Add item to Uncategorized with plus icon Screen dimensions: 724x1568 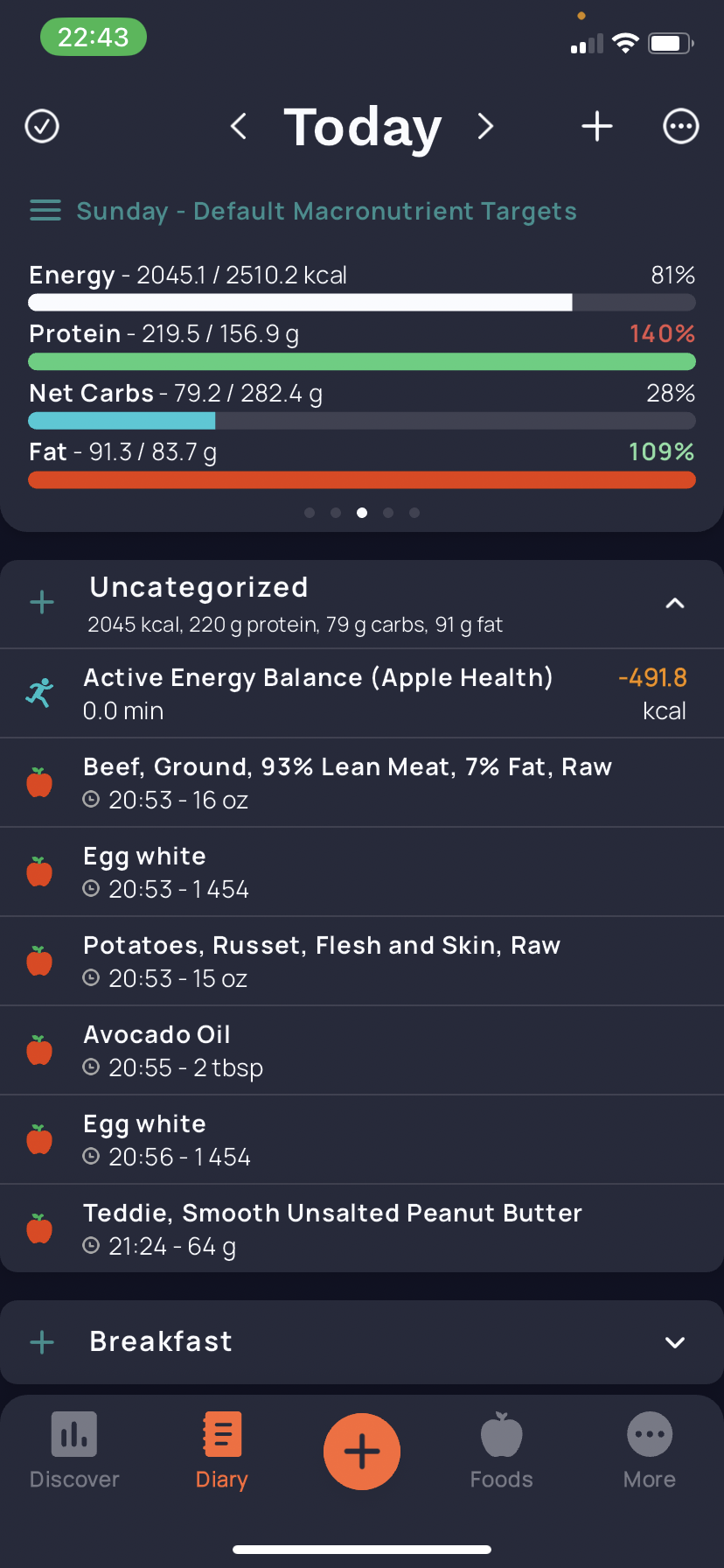(42, 602)
